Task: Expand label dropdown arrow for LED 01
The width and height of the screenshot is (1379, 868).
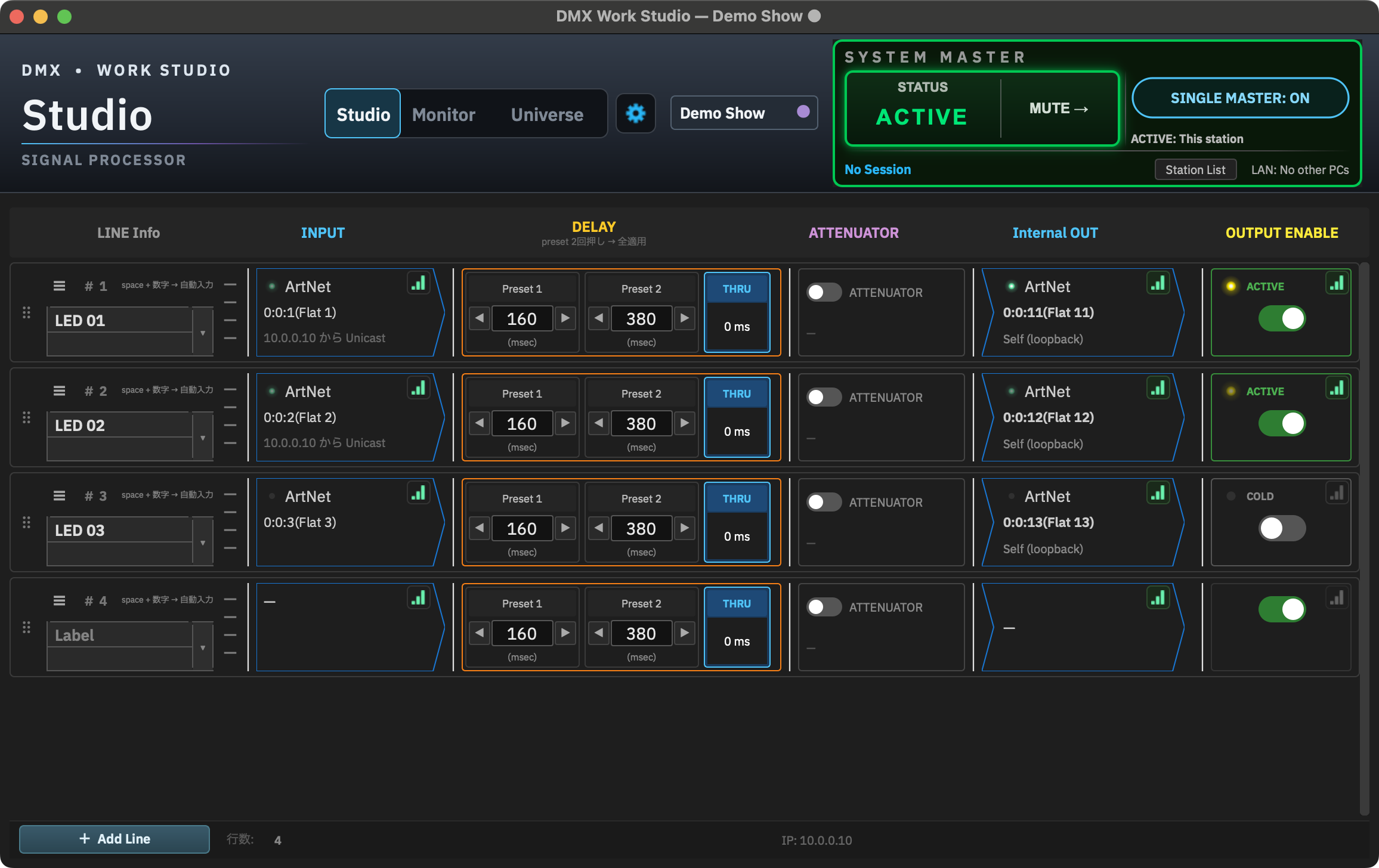Action: 203,333
